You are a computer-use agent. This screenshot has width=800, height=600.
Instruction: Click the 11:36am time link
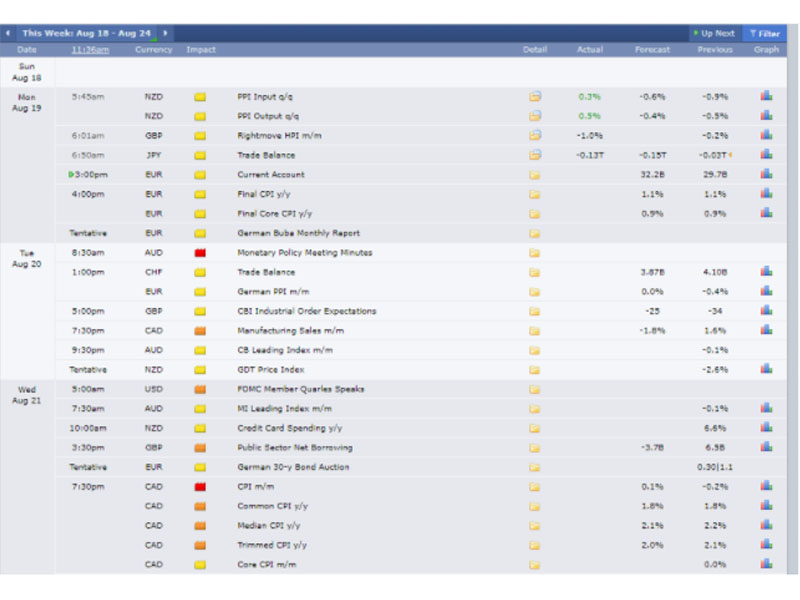90,49
